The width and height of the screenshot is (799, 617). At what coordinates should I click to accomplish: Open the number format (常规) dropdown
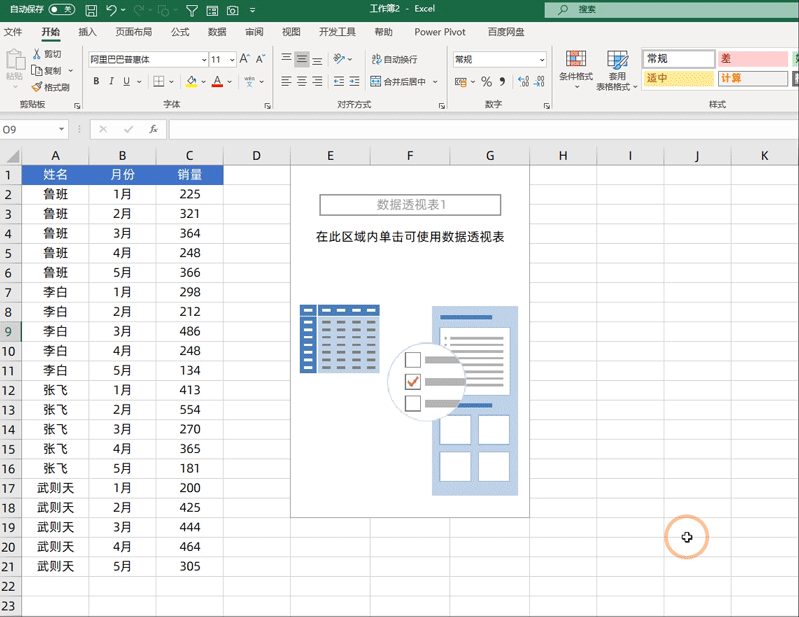point(541,60)
